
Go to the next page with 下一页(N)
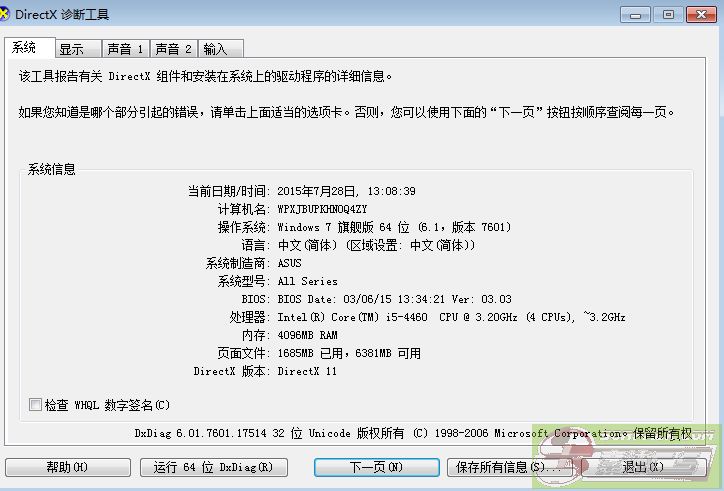tap(376, 467)
